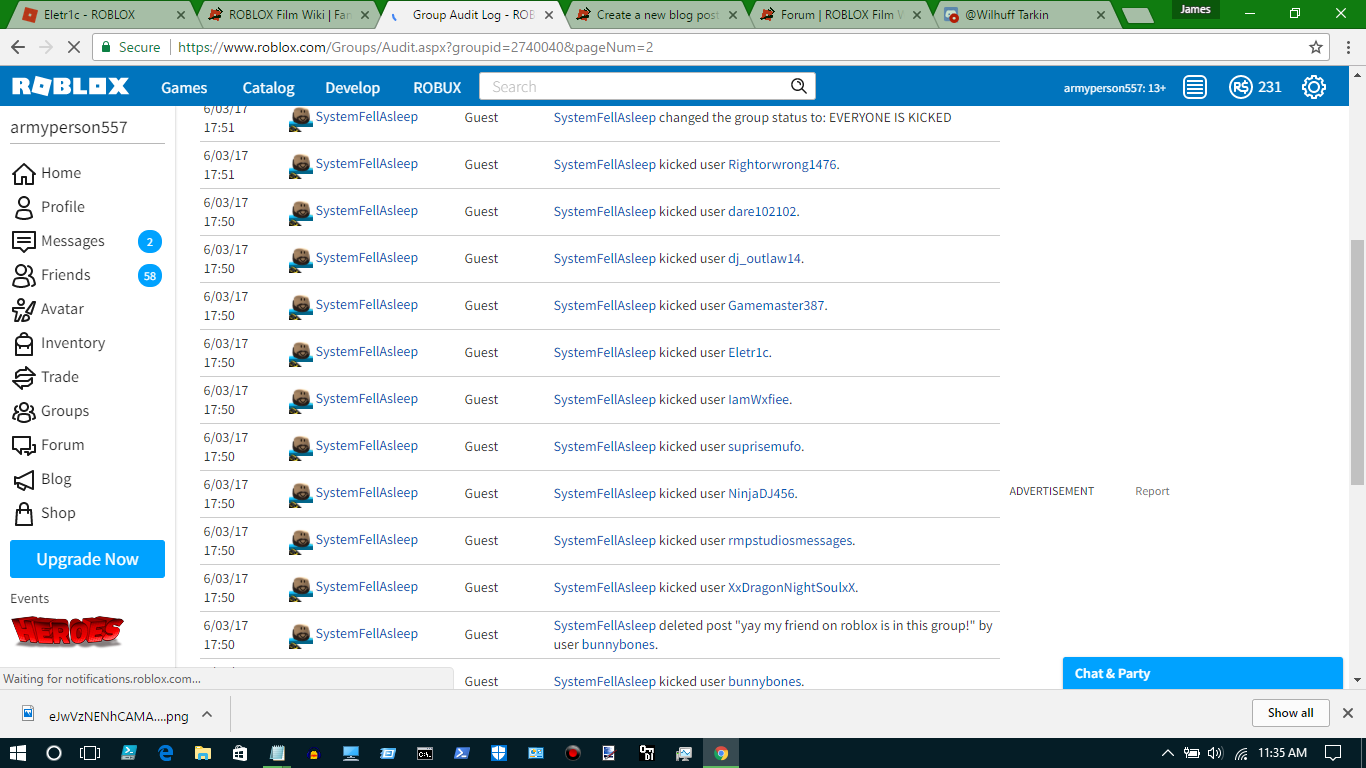
Task: Click the armyperson557: 13+ username in header
Action: (x=1114, y=88)
